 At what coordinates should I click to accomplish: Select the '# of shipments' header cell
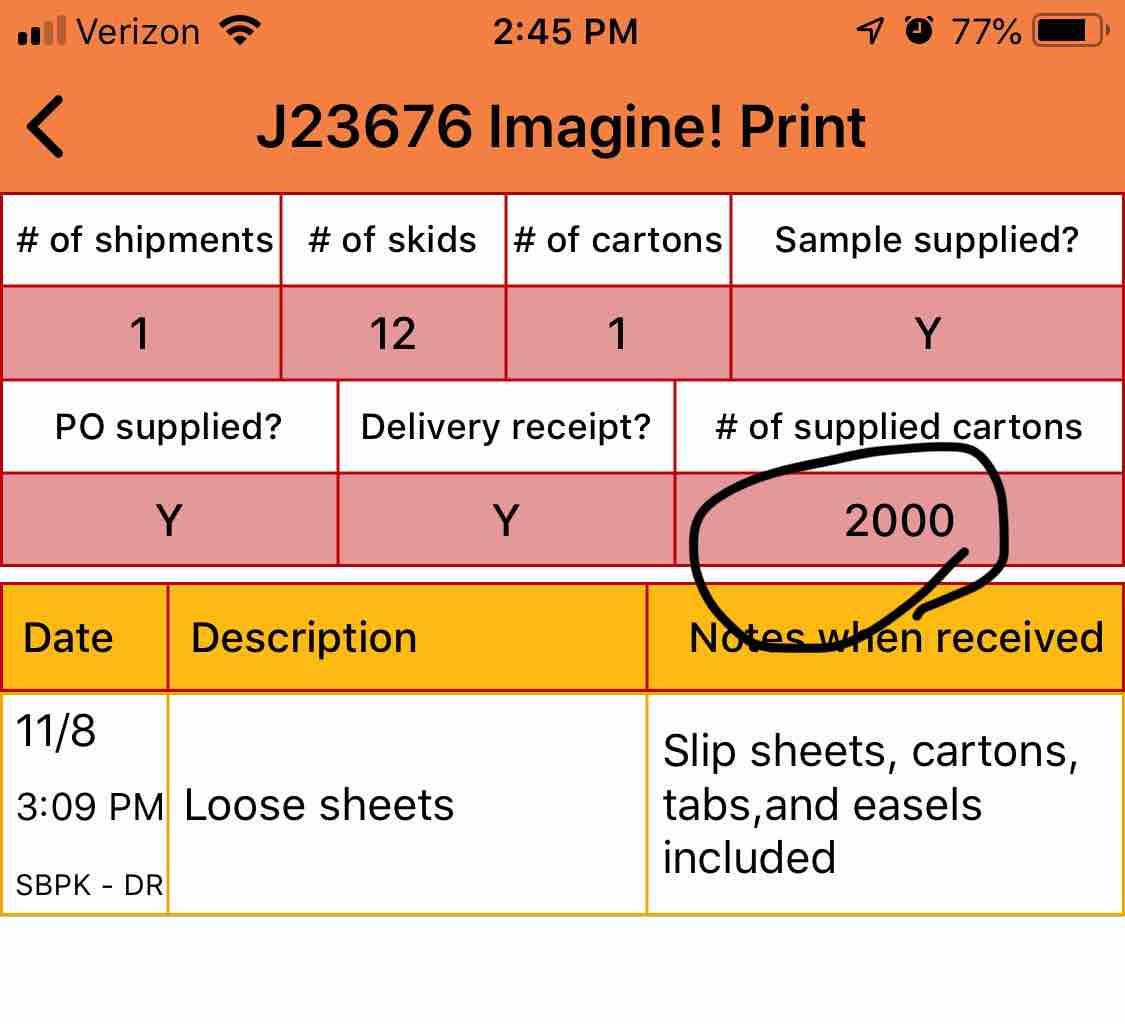click(142, 240)
